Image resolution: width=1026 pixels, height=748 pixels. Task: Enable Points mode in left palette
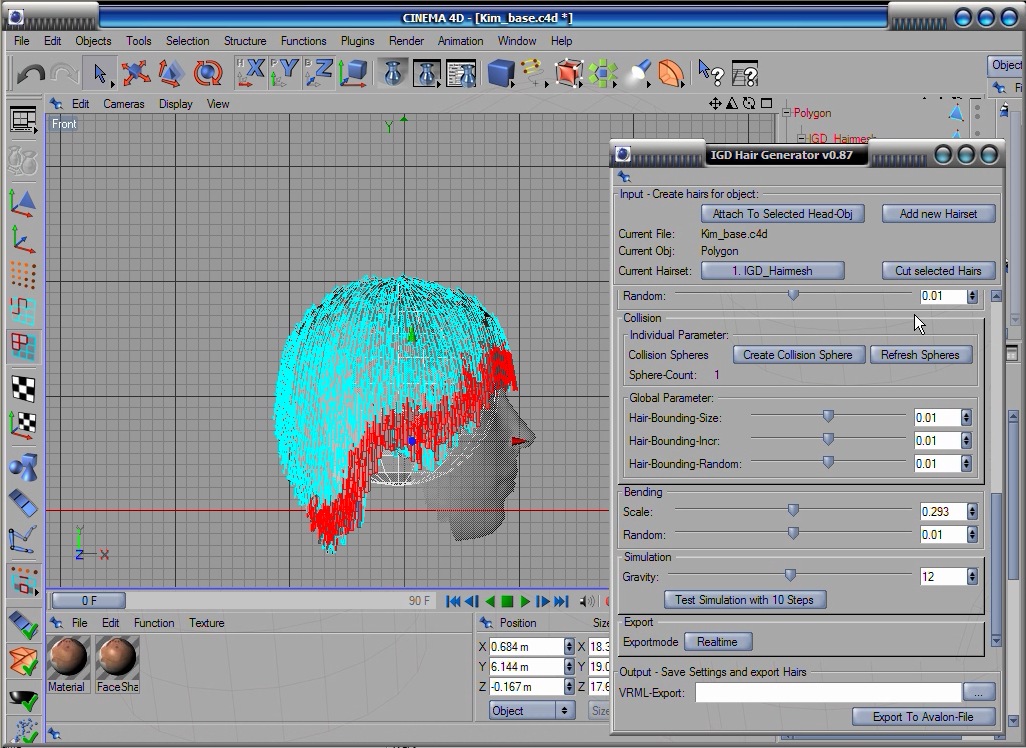point(23,276)
